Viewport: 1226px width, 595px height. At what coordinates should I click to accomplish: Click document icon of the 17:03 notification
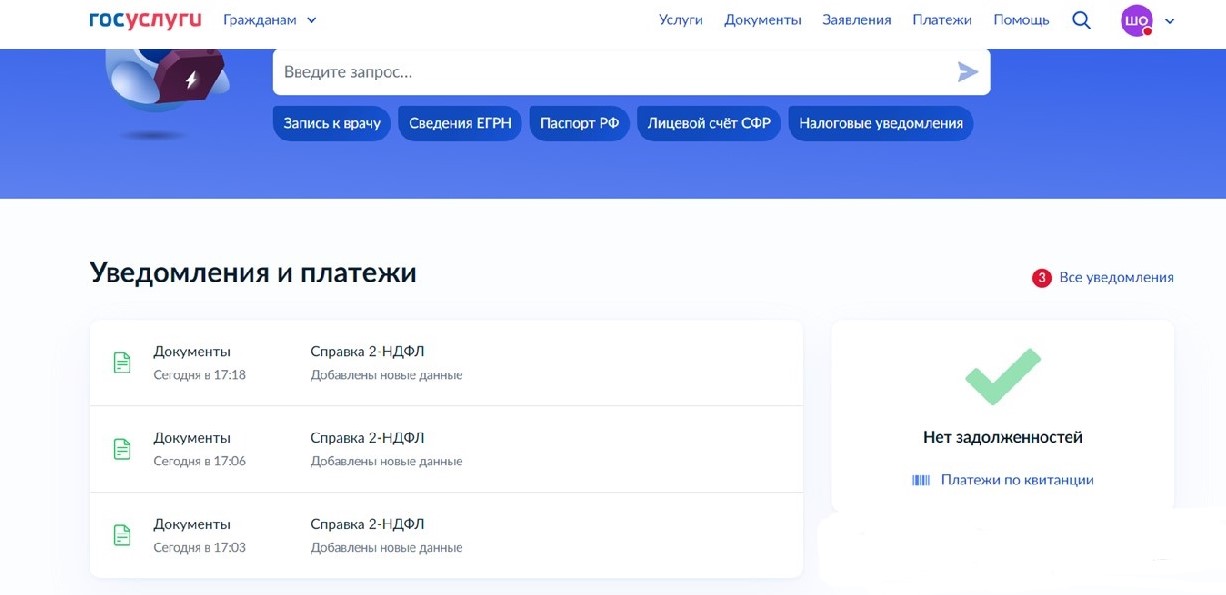click(121, 534)
